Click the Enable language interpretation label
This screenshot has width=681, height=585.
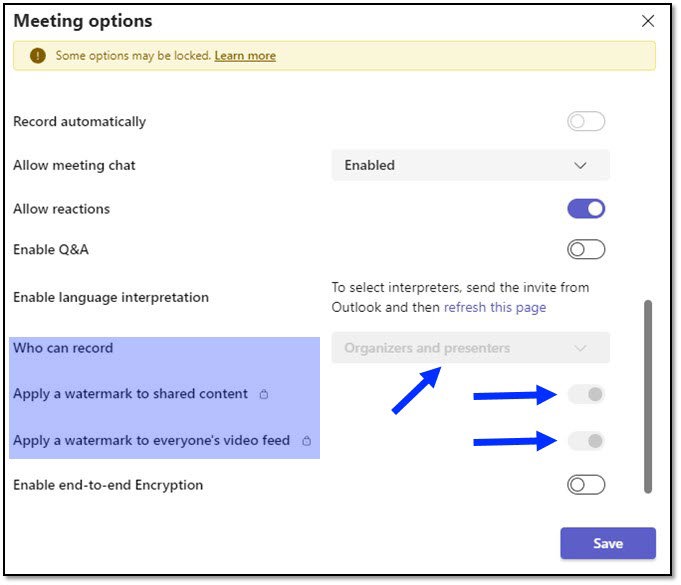tap(111, 297)
